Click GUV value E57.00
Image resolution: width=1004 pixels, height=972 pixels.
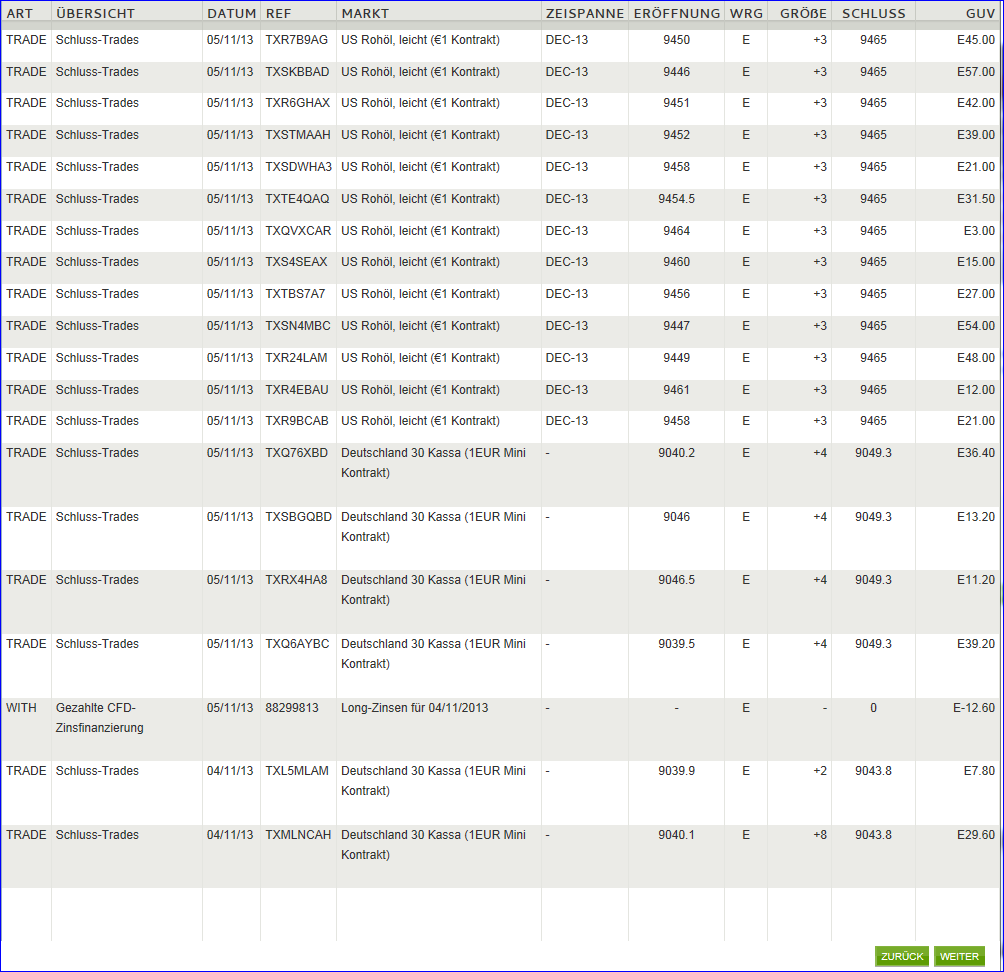click(x=976, y=72)
